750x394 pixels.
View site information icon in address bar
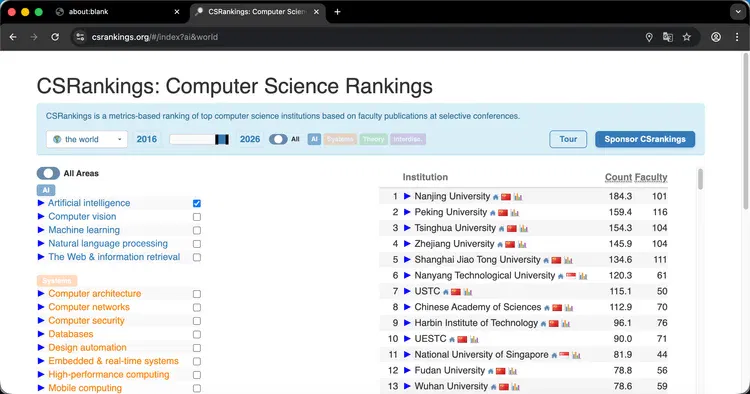pos(80,37)
